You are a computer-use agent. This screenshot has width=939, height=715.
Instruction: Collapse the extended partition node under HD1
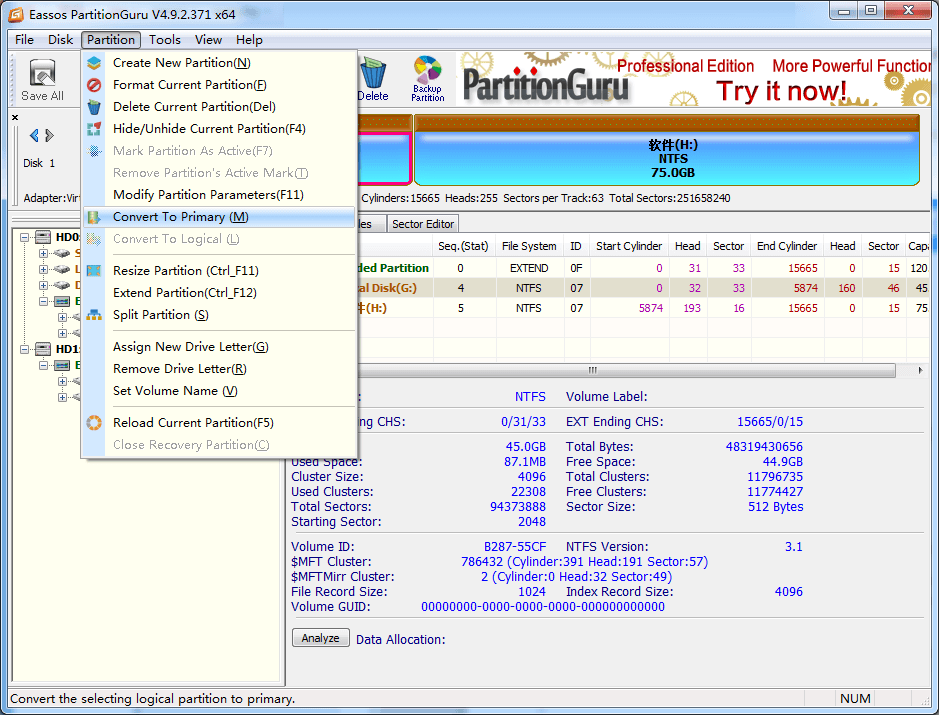tap(43, 365)
